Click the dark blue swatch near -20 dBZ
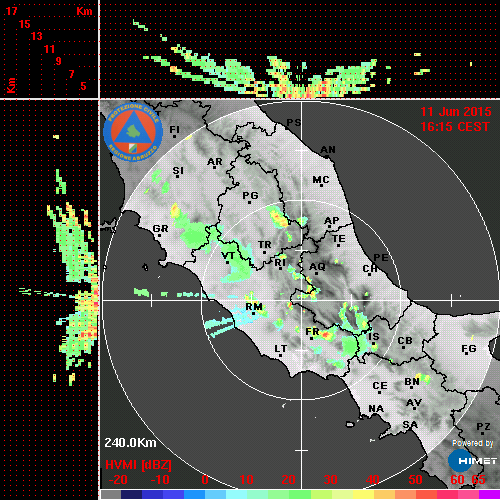The image size is (500, 500). click(x=131, y=494)
